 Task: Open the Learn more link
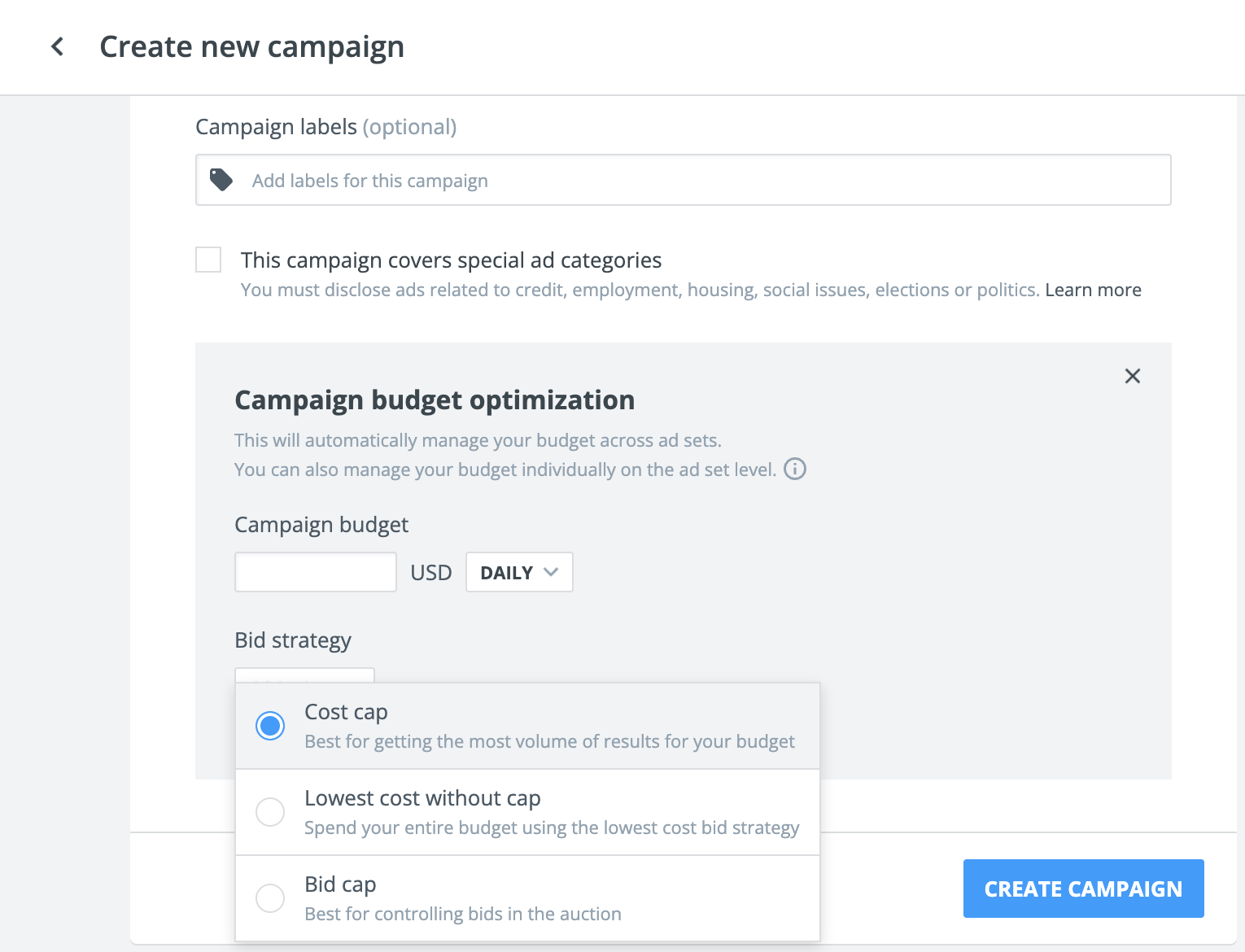[x=1093, y=290]
